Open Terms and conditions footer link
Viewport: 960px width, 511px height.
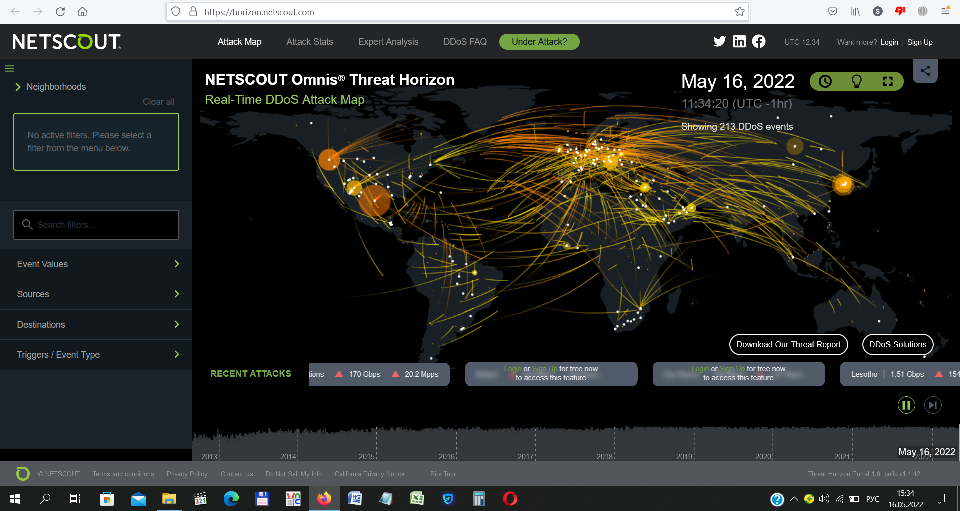click(122, 474)
